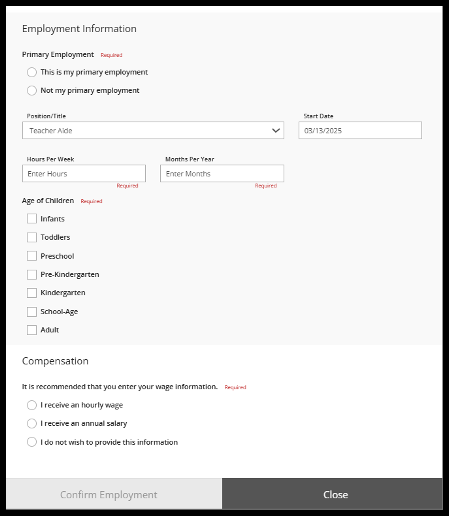Tick the Preschool age checkbox
This screenshot has height=516, width=450.
pos(32,256)
